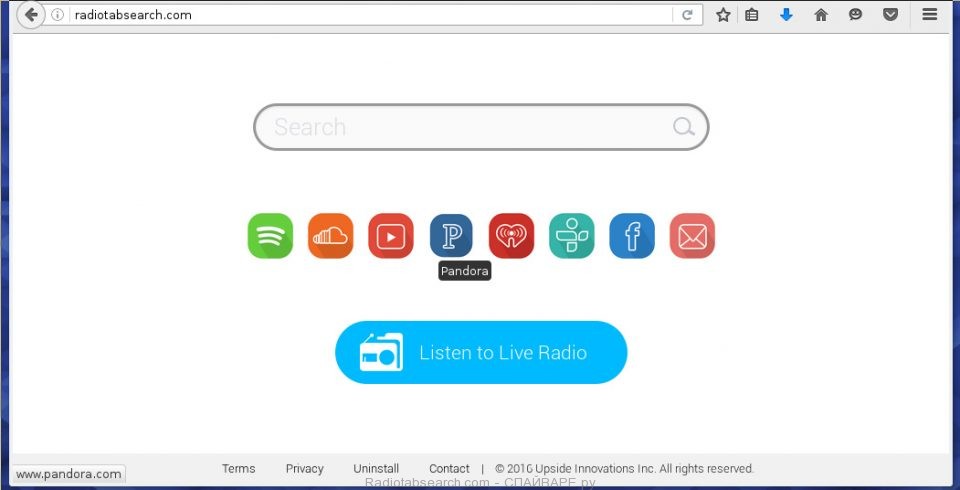Open the Pandora shortcut icon
This screenshot has height=490, width=960.
[x=451, y=236]
